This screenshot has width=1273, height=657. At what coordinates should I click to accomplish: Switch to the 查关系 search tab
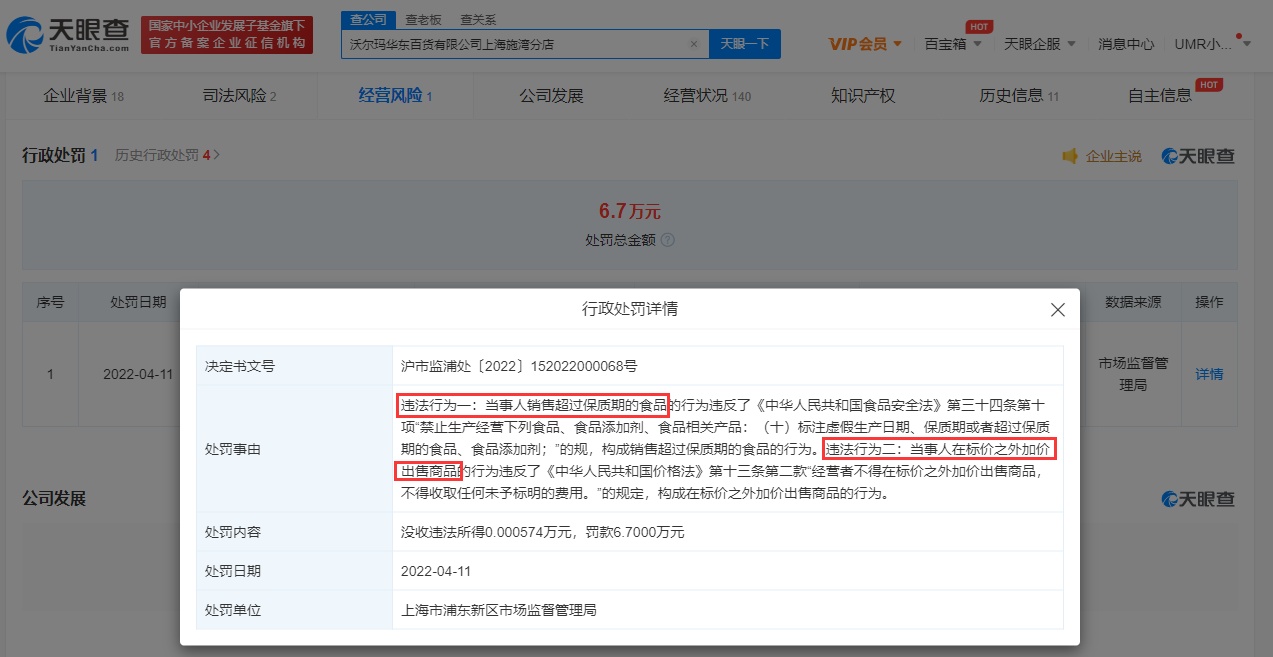(x=477, y=19)
